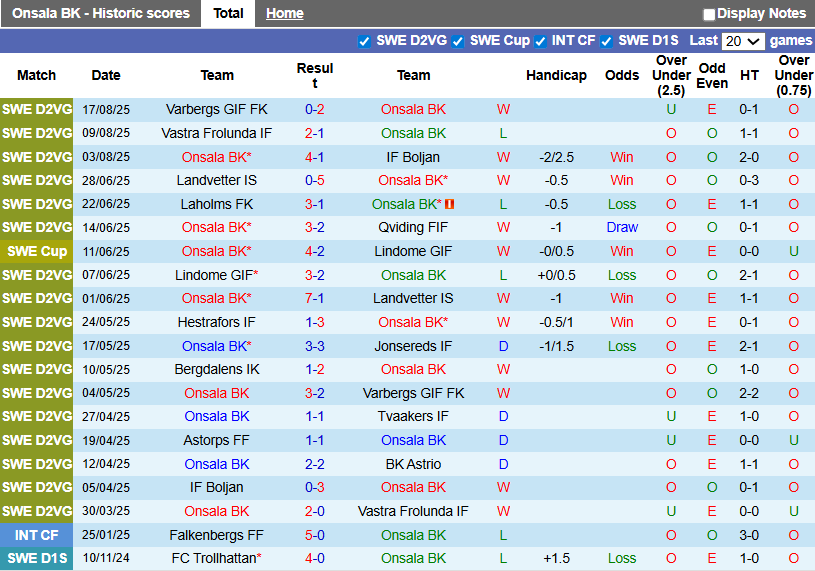The height and width of the screenshot is (571, 815).
Task: Select Landvetter IS in the 28/06/25 row
Action: 217,180
